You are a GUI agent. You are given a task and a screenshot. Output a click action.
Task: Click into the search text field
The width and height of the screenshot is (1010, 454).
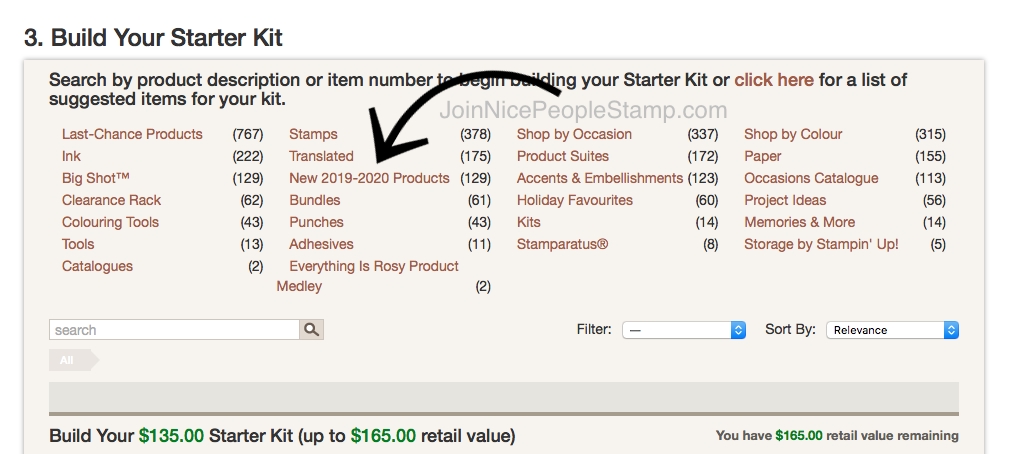174,330
